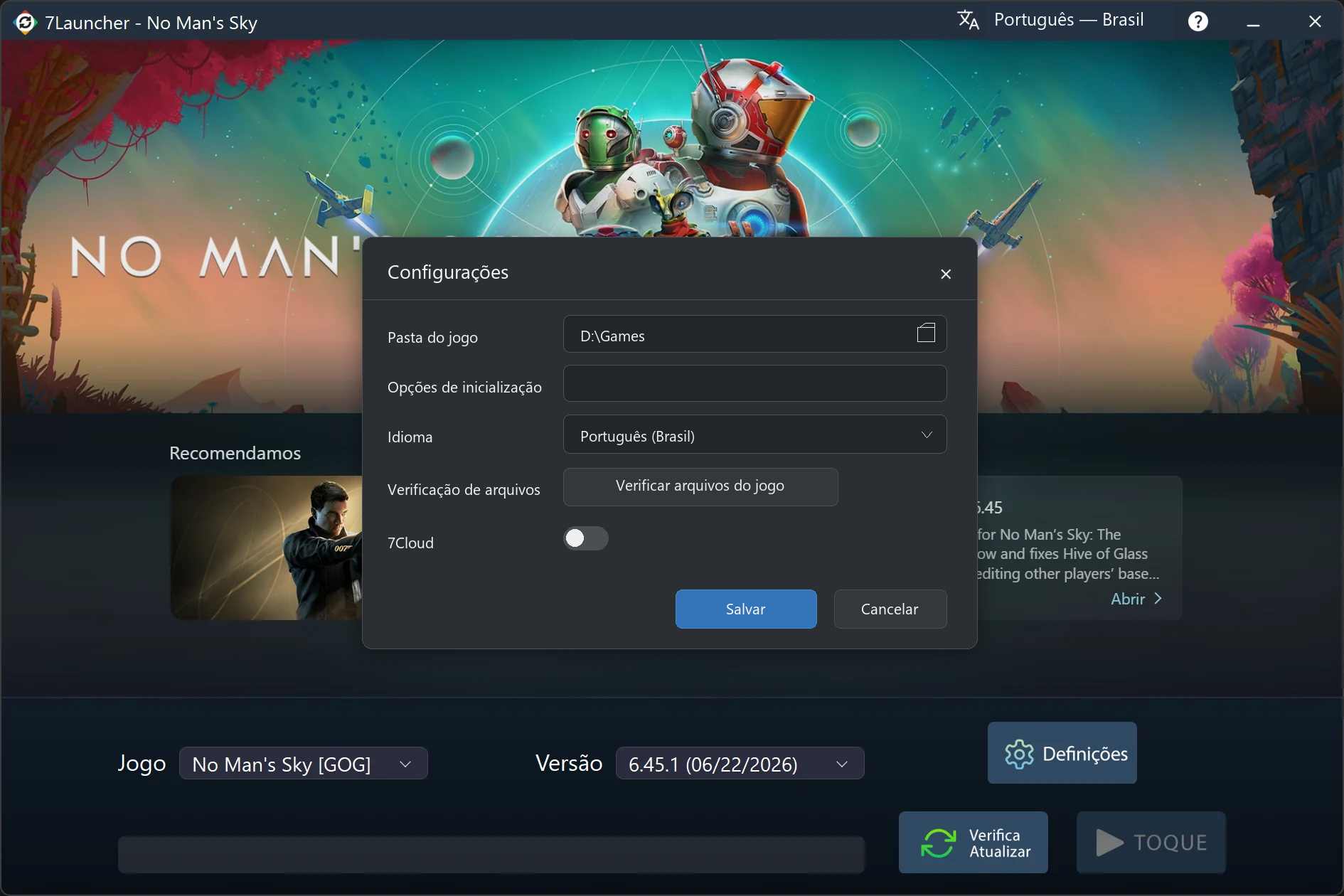Browse for game folder with folder icon
The image size is (1344, 896).
926,332
